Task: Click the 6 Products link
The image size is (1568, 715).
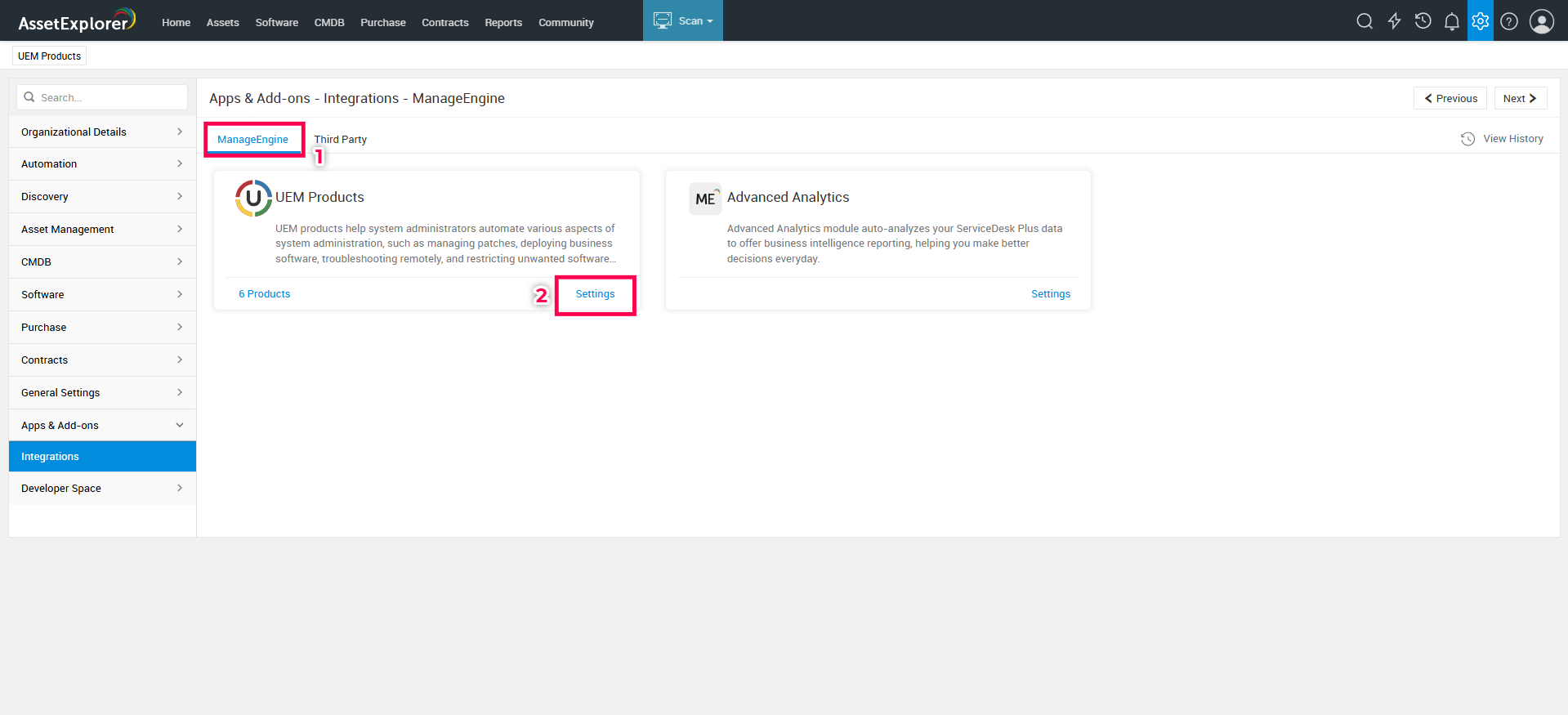Action: point(264,294)
